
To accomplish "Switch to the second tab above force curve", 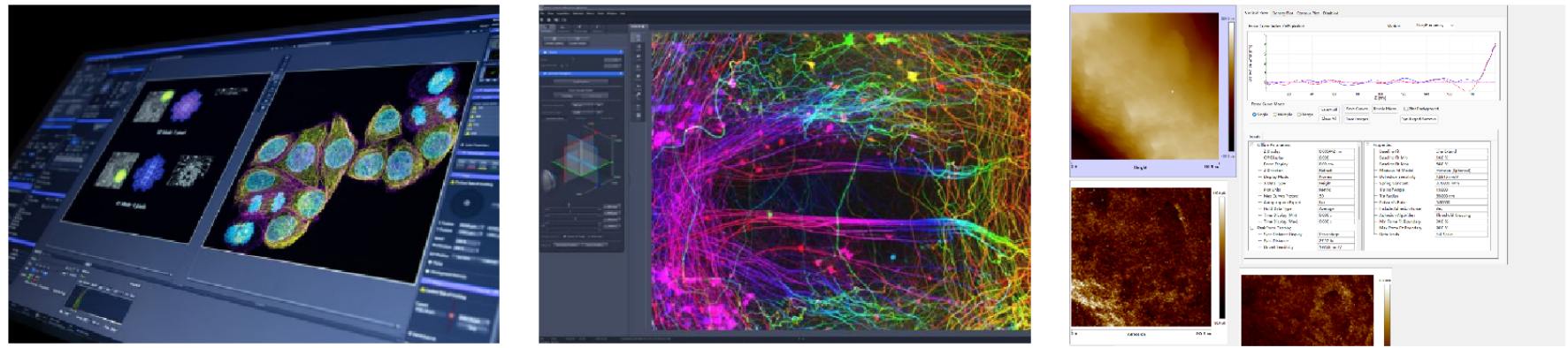I will (x=1282, y=13).
